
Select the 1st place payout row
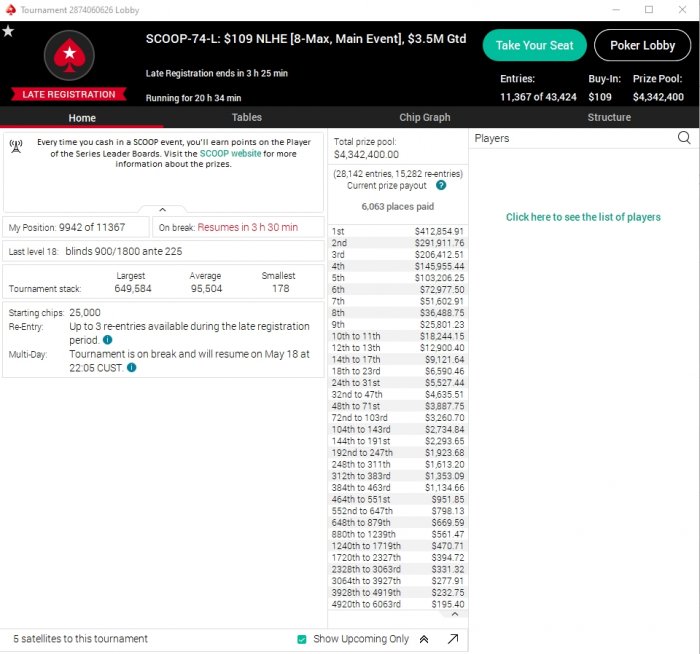[397, 231]
